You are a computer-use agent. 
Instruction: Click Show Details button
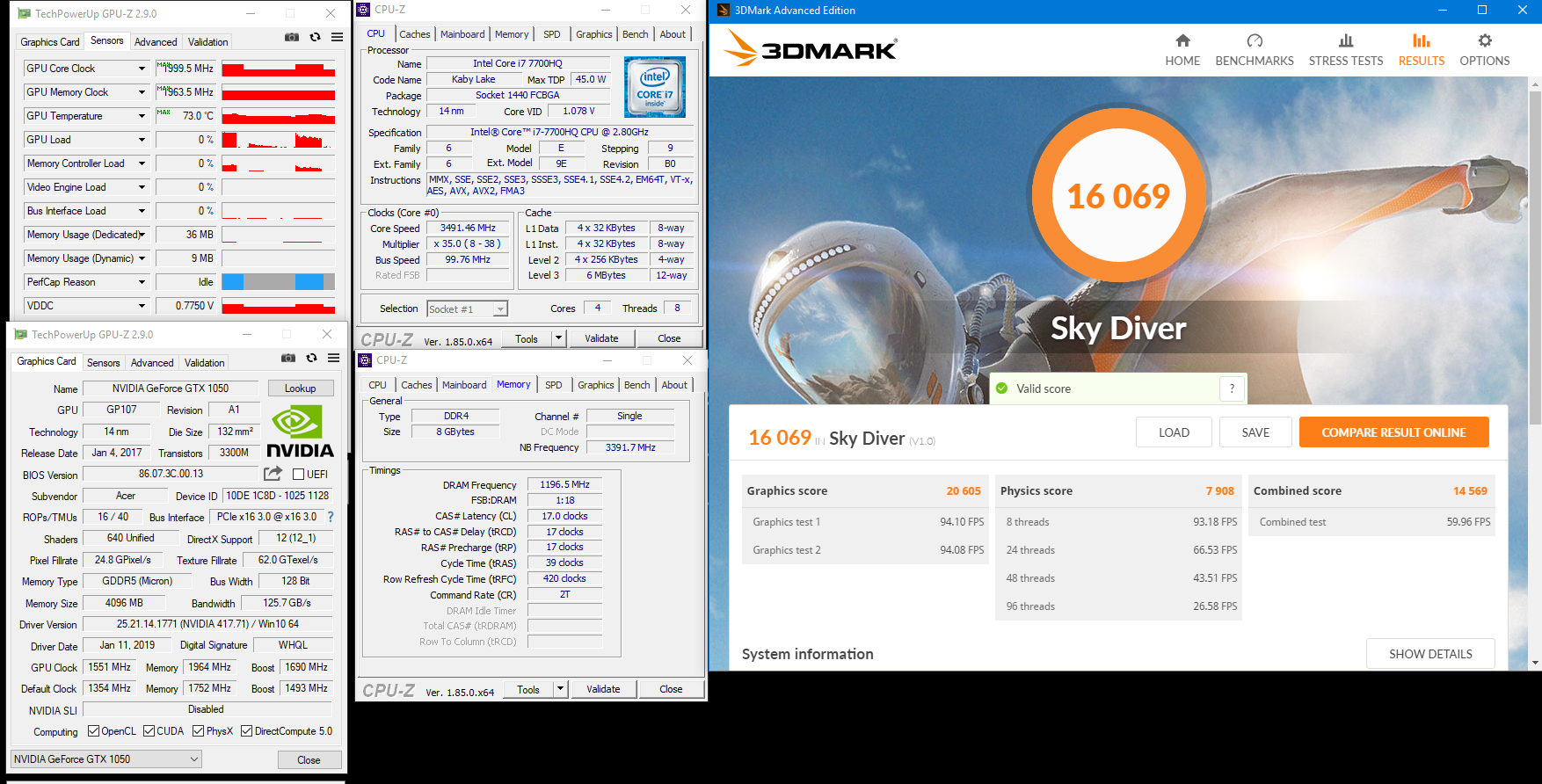tap(1430, 654)
